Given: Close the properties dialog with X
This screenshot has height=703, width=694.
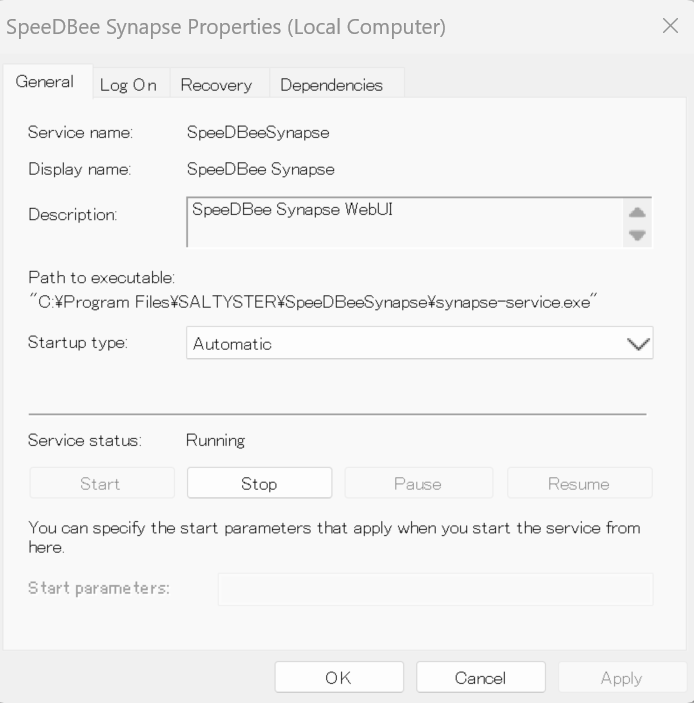Looking at the screenshot, I should point(670,26).
